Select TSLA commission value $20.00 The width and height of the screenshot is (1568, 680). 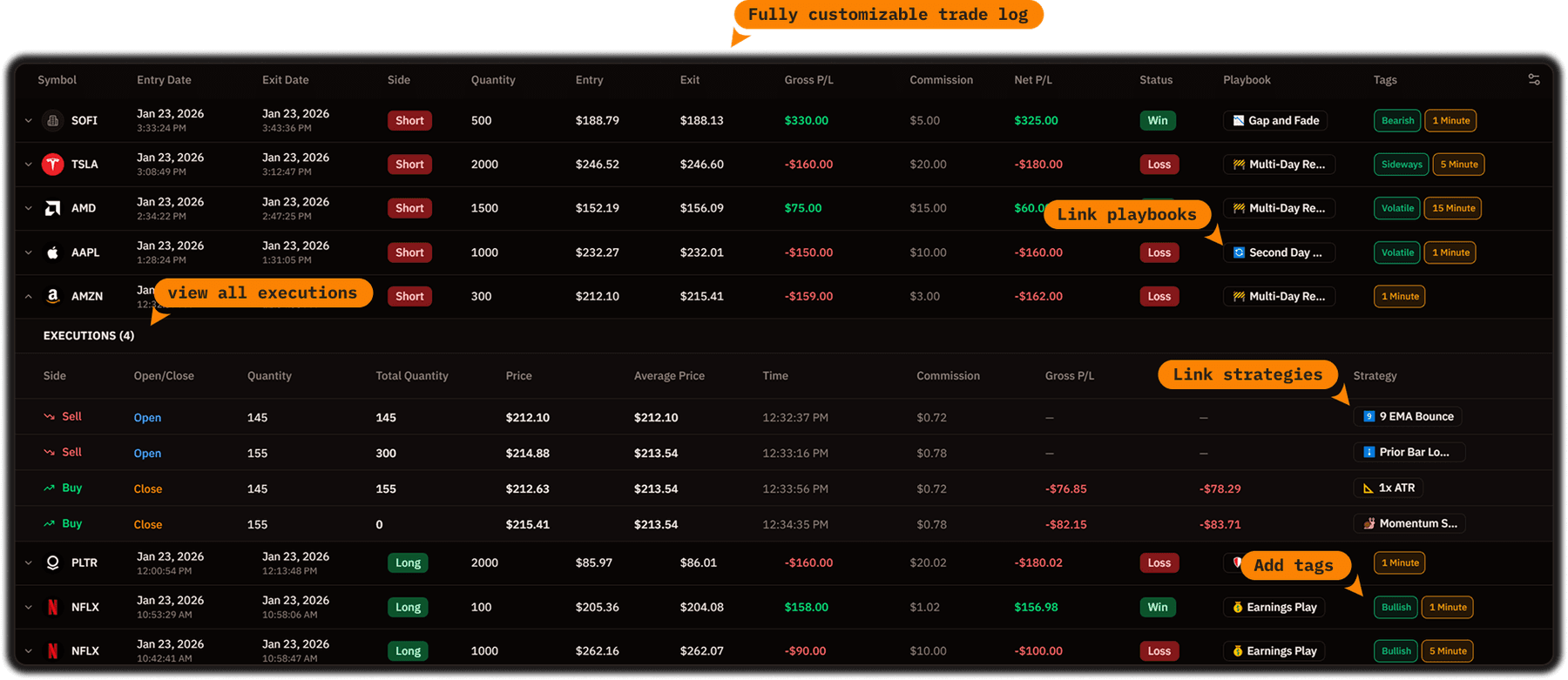[930, 164]
